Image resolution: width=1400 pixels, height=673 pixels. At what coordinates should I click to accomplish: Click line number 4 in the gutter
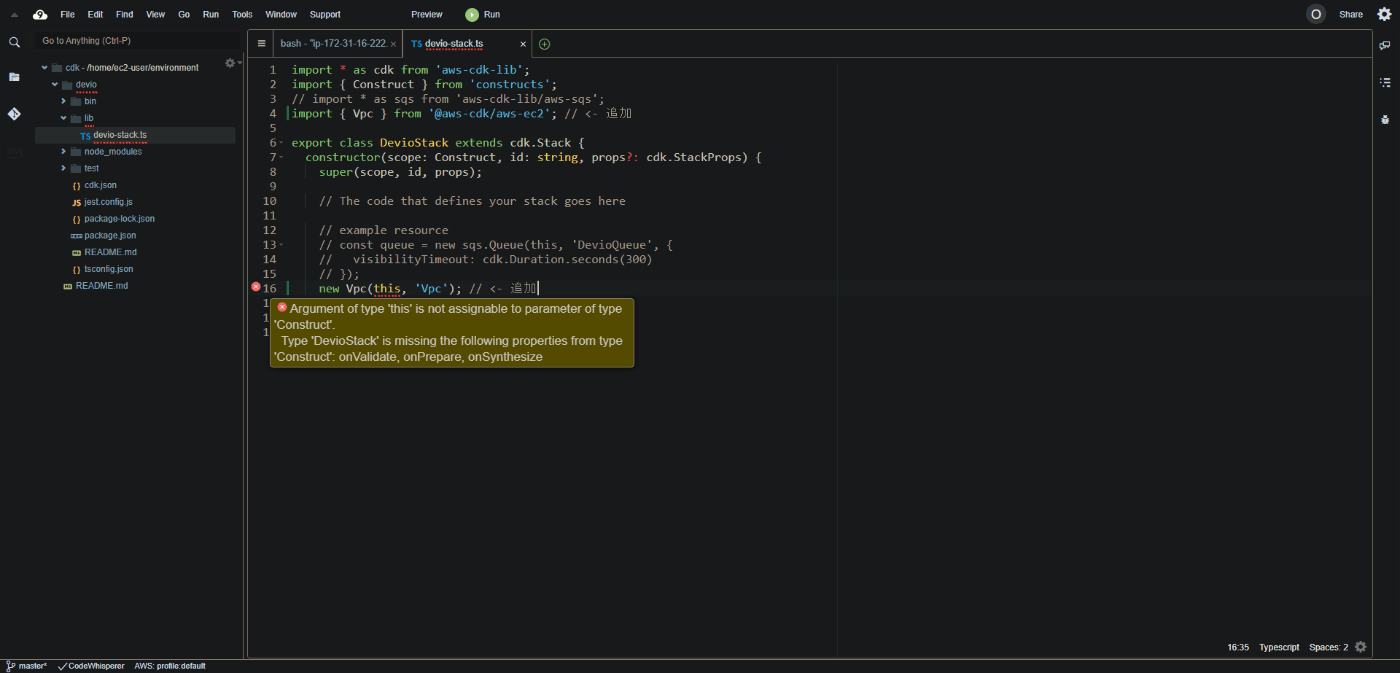coord(272,114)
